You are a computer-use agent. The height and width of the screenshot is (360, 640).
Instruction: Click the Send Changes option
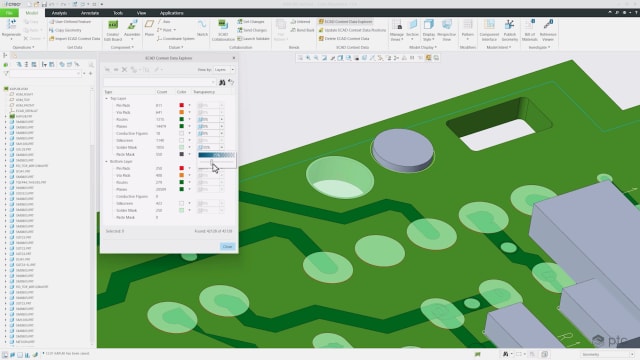(x=252, y=30)
